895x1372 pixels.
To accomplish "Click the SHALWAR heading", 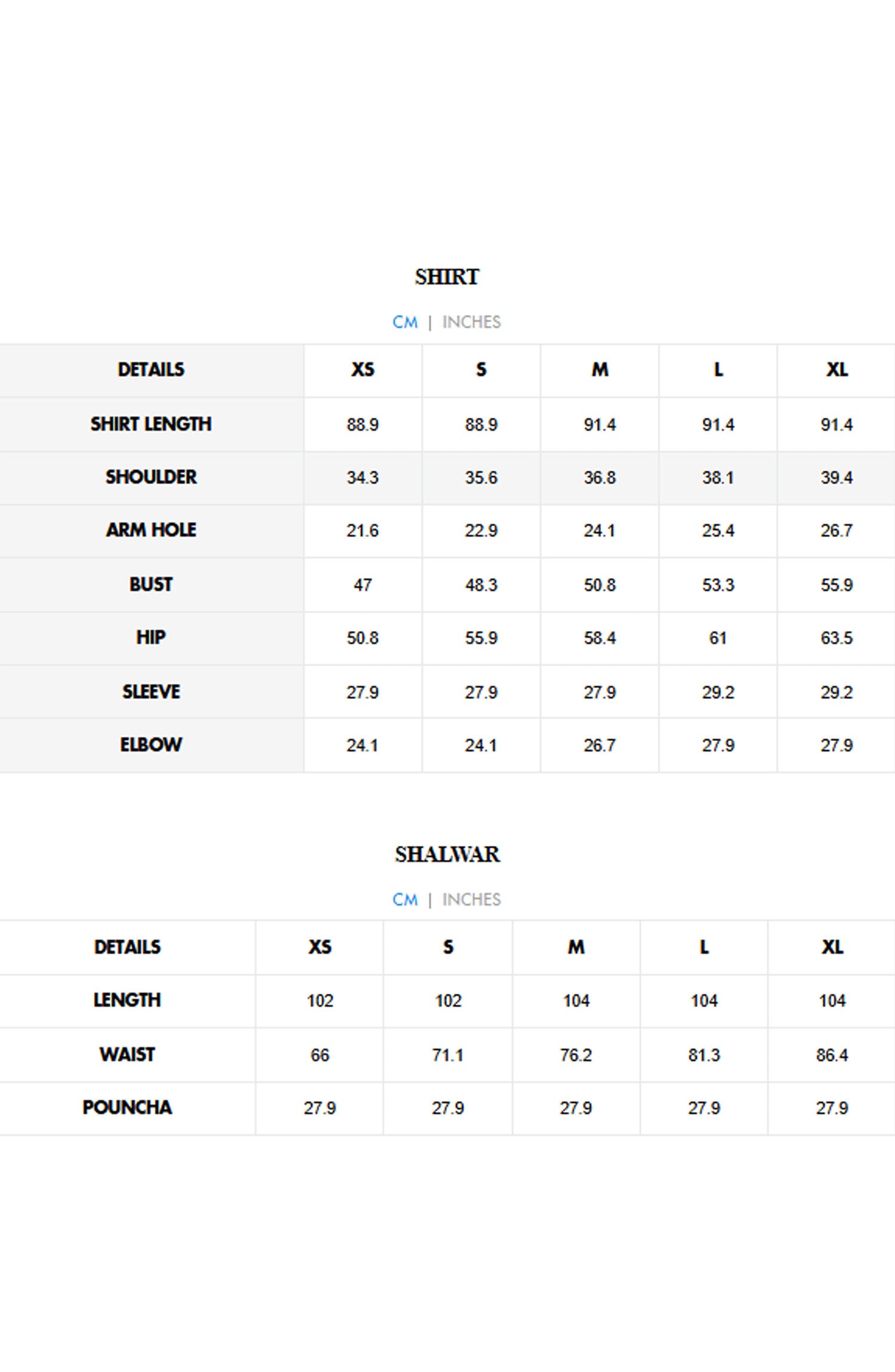I will click(x=447, y=854).
